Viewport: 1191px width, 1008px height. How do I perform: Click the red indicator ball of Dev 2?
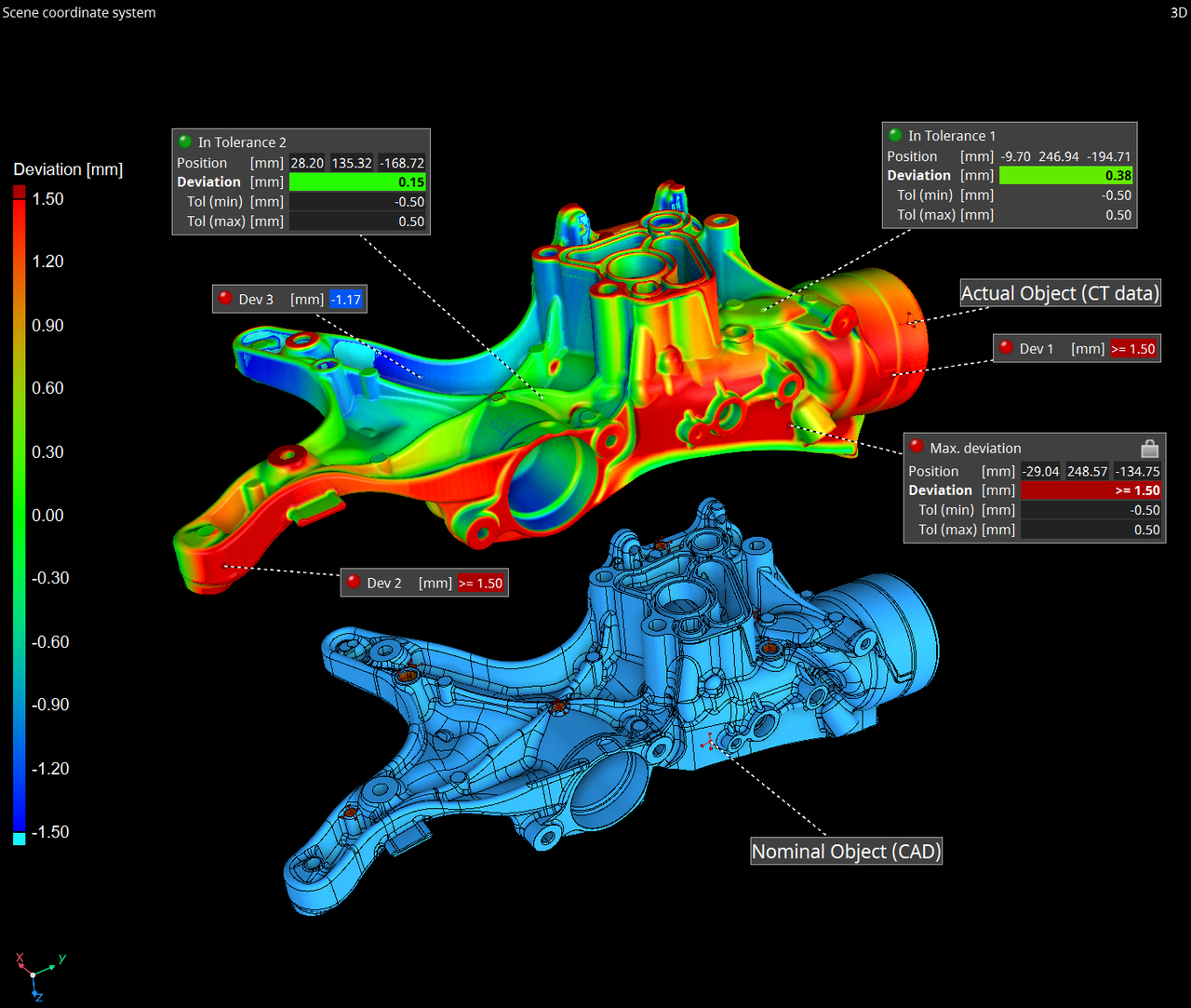pos(354,583)
